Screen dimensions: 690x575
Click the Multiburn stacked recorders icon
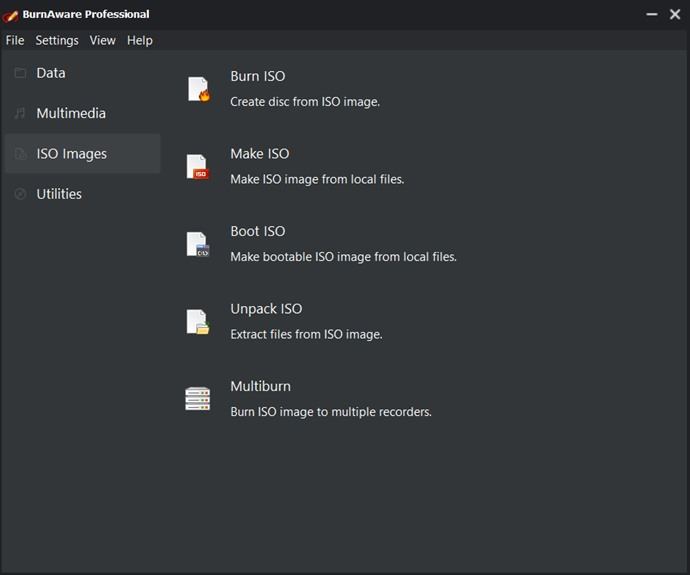[198, 399]
